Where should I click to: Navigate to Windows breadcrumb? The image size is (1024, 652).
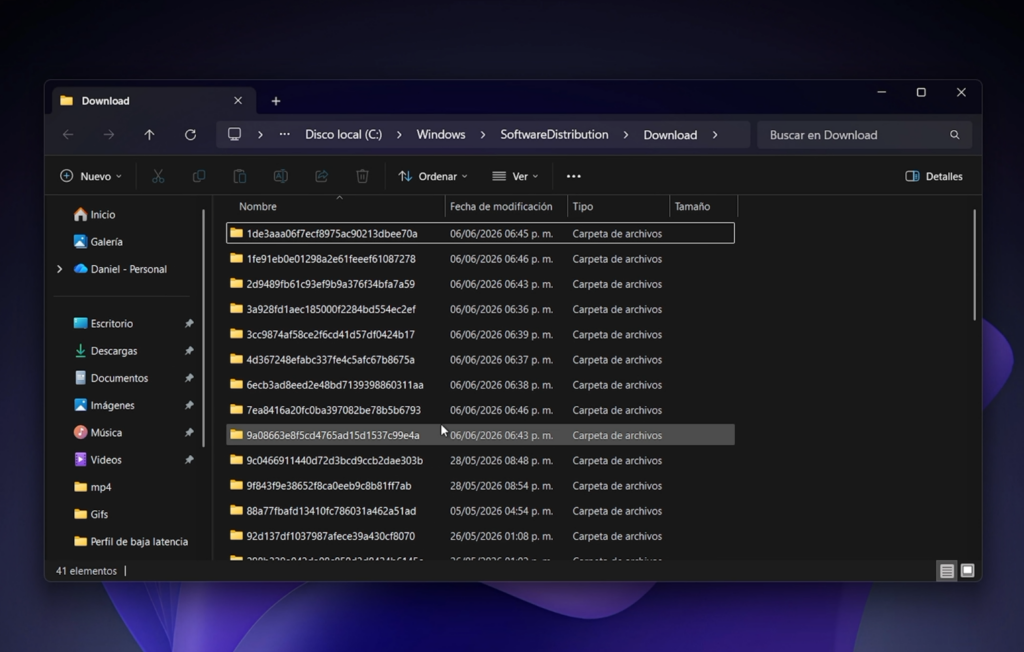pos(441,135)
